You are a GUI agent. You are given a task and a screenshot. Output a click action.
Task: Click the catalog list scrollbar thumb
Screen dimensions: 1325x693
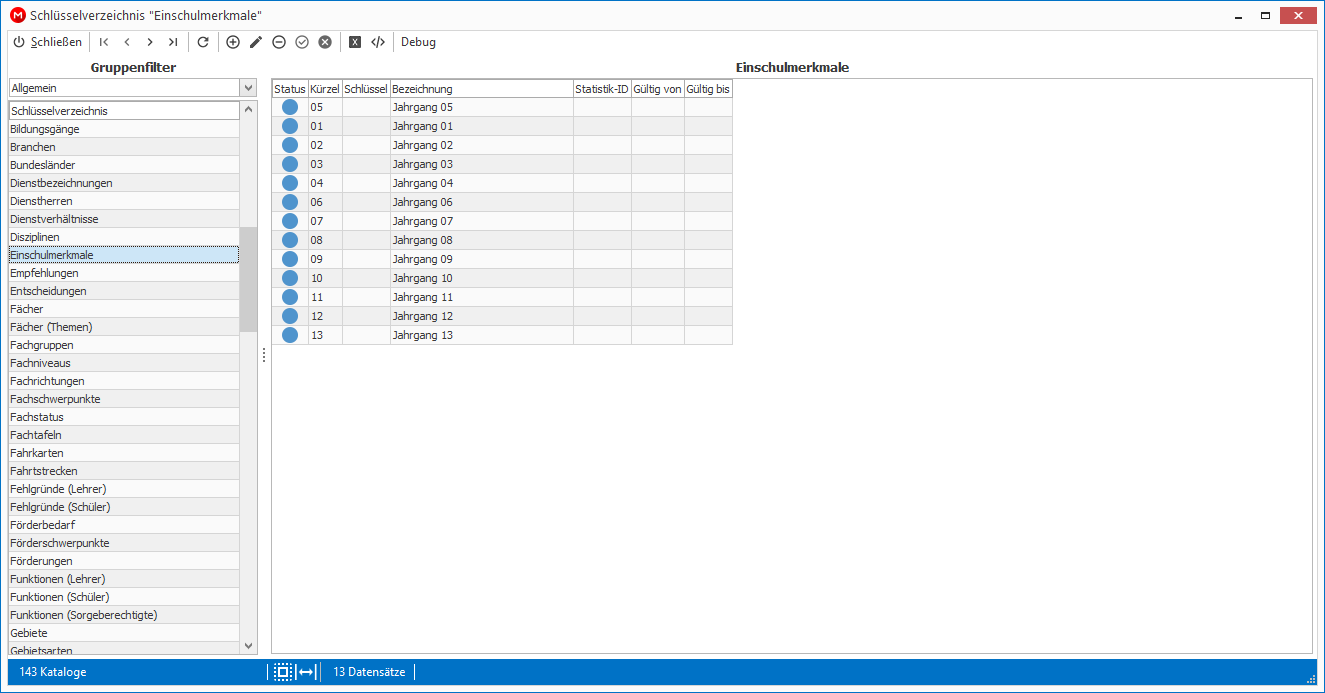click(x=248, y=279)
